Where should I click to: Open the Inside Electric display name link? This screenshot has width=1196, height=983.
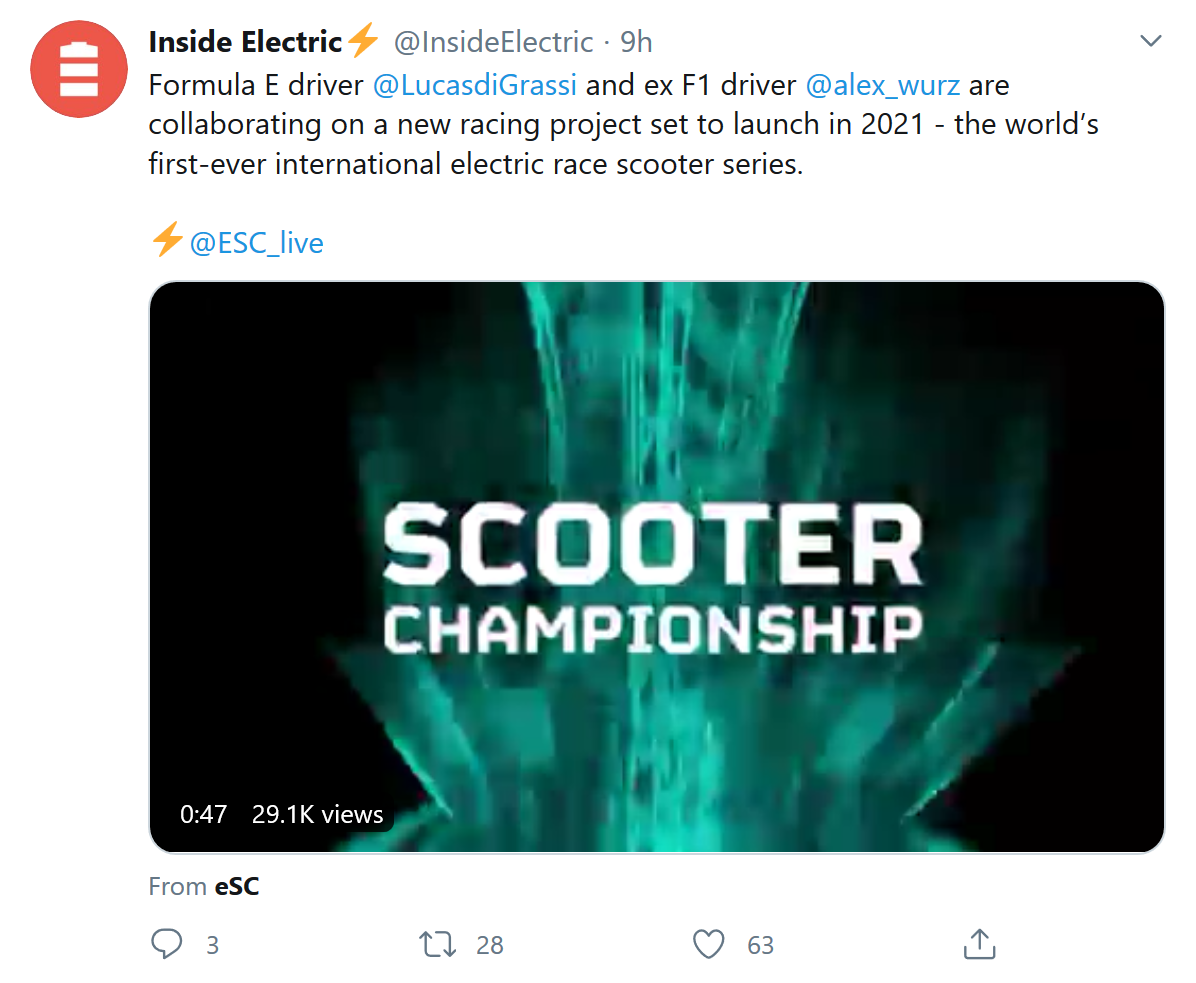246,42
